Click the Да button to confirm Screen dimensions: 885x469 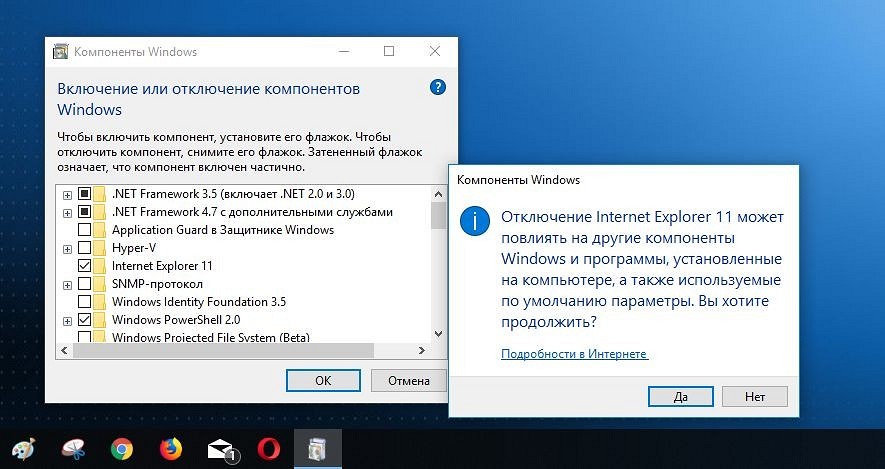pyautogui.click(x=681, y=397)
